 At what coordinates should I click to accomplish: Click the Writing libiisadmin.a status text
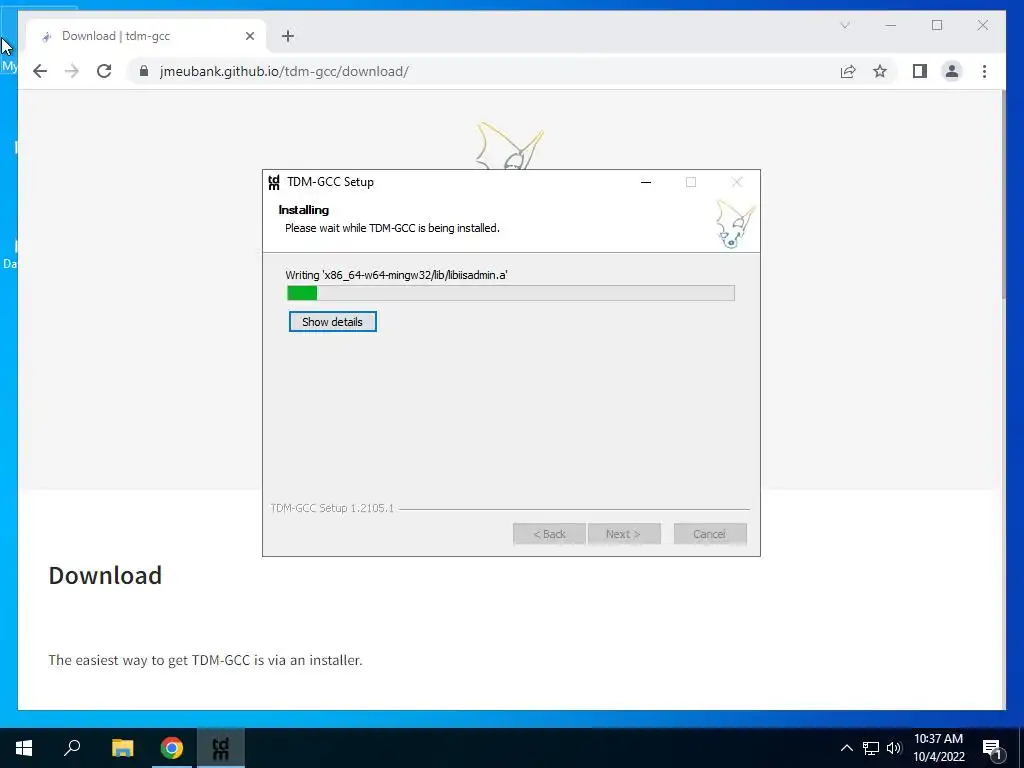click(396, 275)
